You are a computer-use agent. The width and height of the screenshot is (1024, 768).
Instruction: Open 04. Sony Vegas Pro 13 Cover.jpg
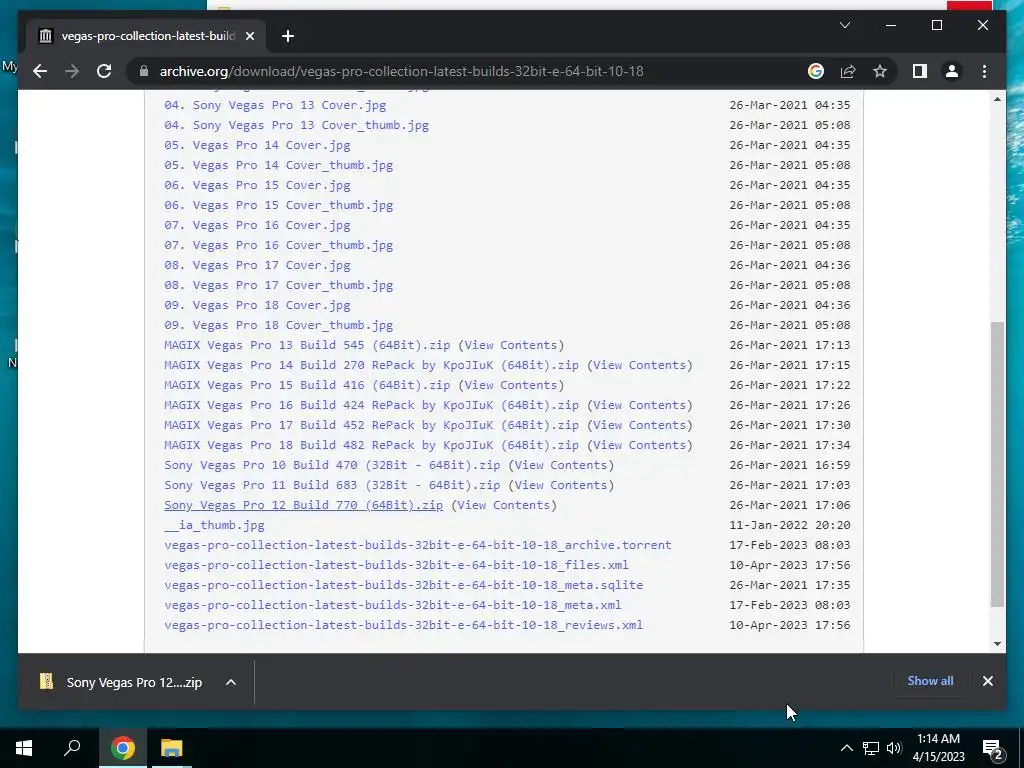click(275, 105)
